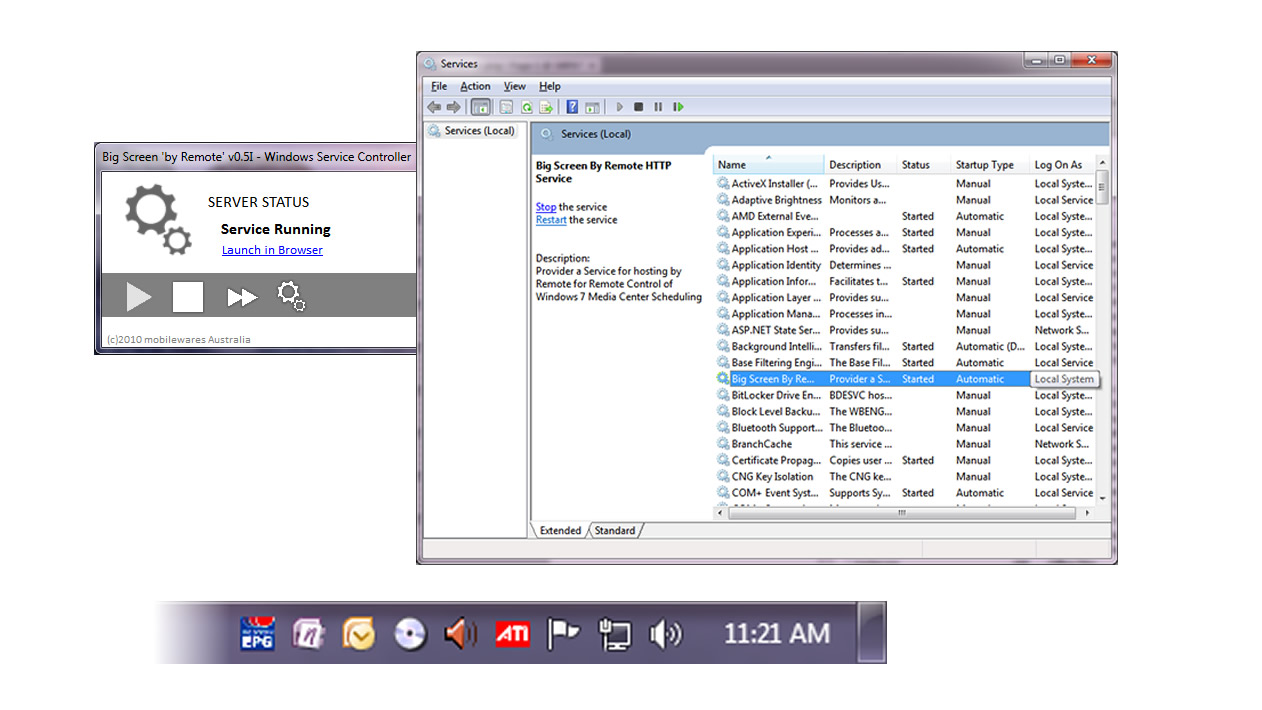Export the list using the toolbar icon
The image size is (1262, 710).
547,107
